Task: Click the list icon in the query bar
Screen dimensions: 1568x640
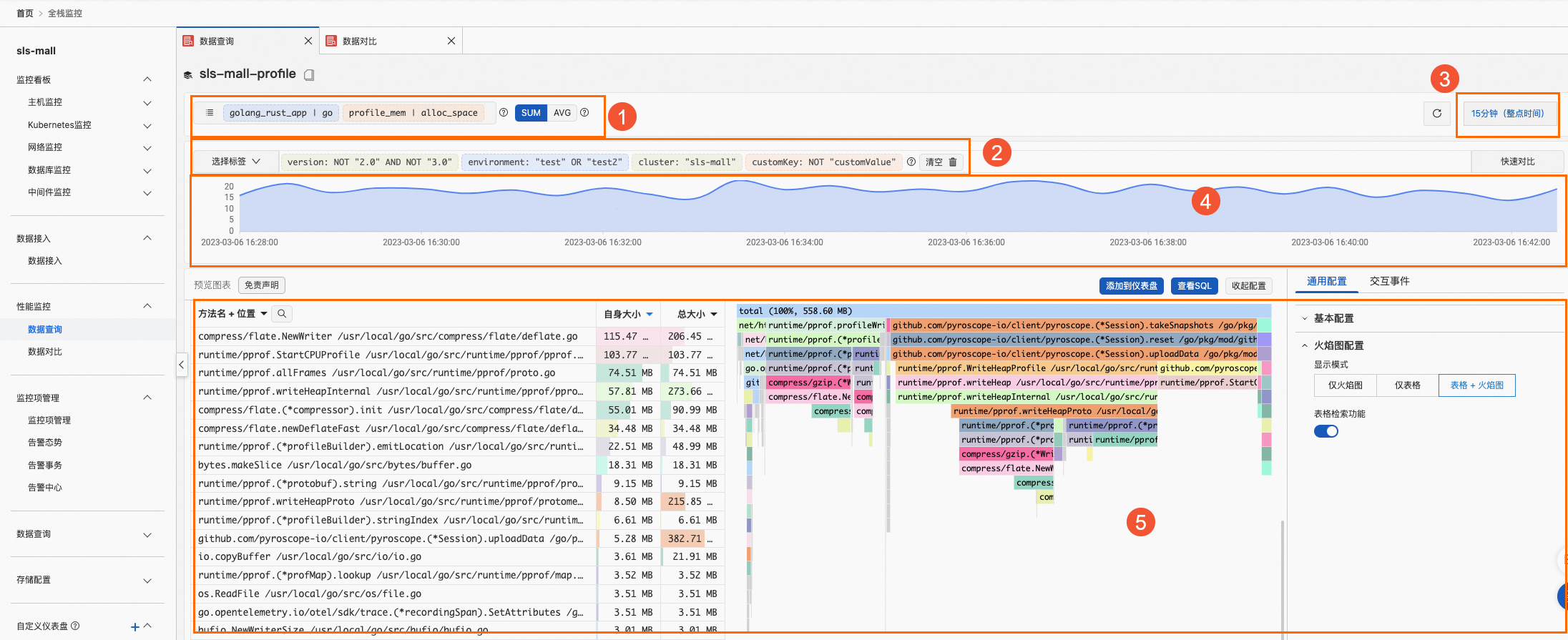Action: tap(210, 112)
